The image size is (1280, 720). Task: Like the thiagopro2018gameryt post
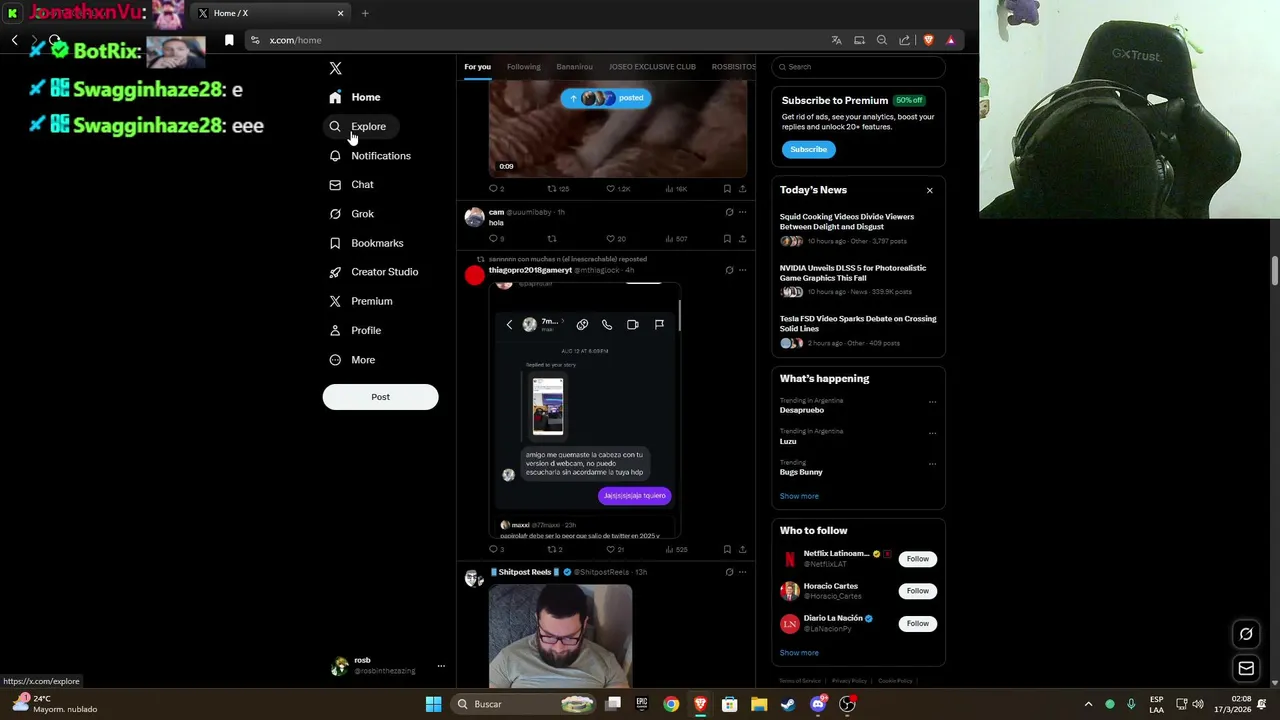pyautogui.click(x=615, y=549)
